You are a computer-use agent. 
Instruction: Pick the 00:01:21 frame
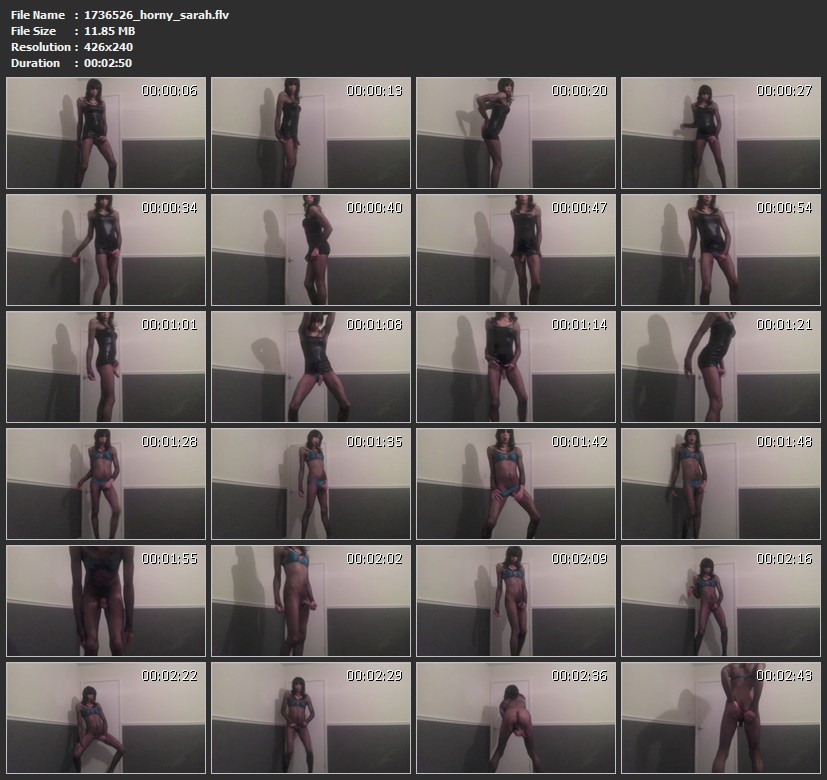(720, 367)
